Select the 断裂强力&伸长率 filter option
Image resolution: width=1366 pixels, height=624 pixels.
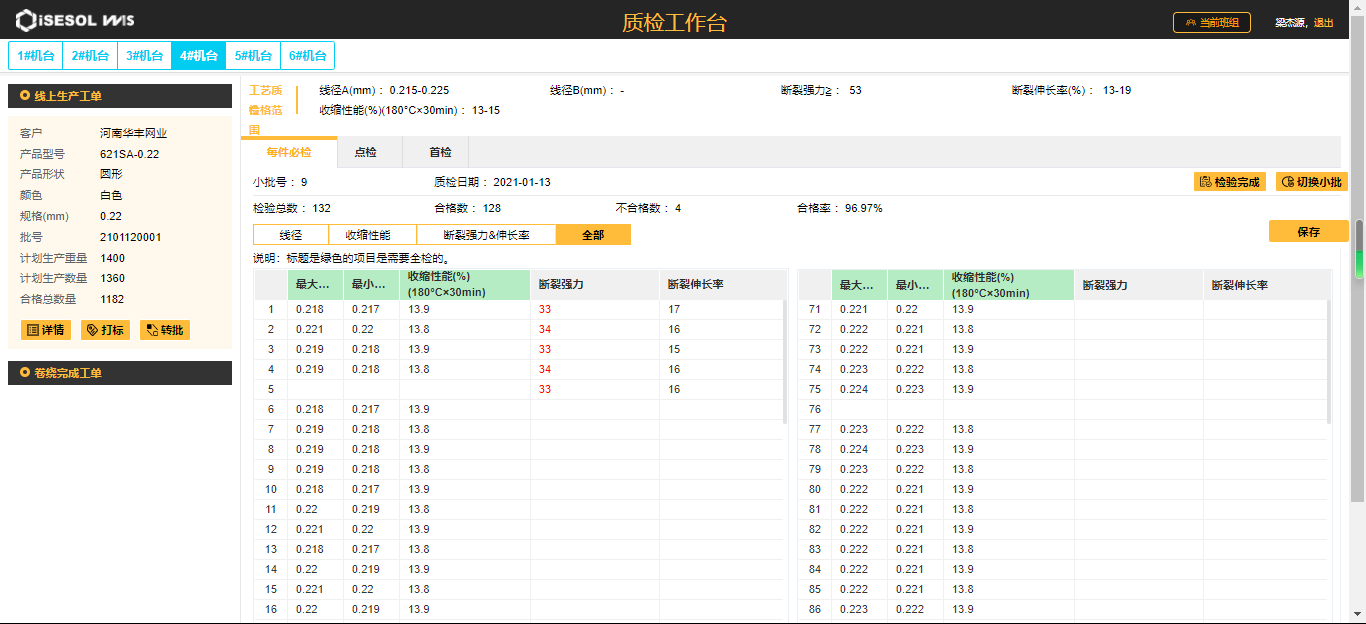(x=485, y=235)
